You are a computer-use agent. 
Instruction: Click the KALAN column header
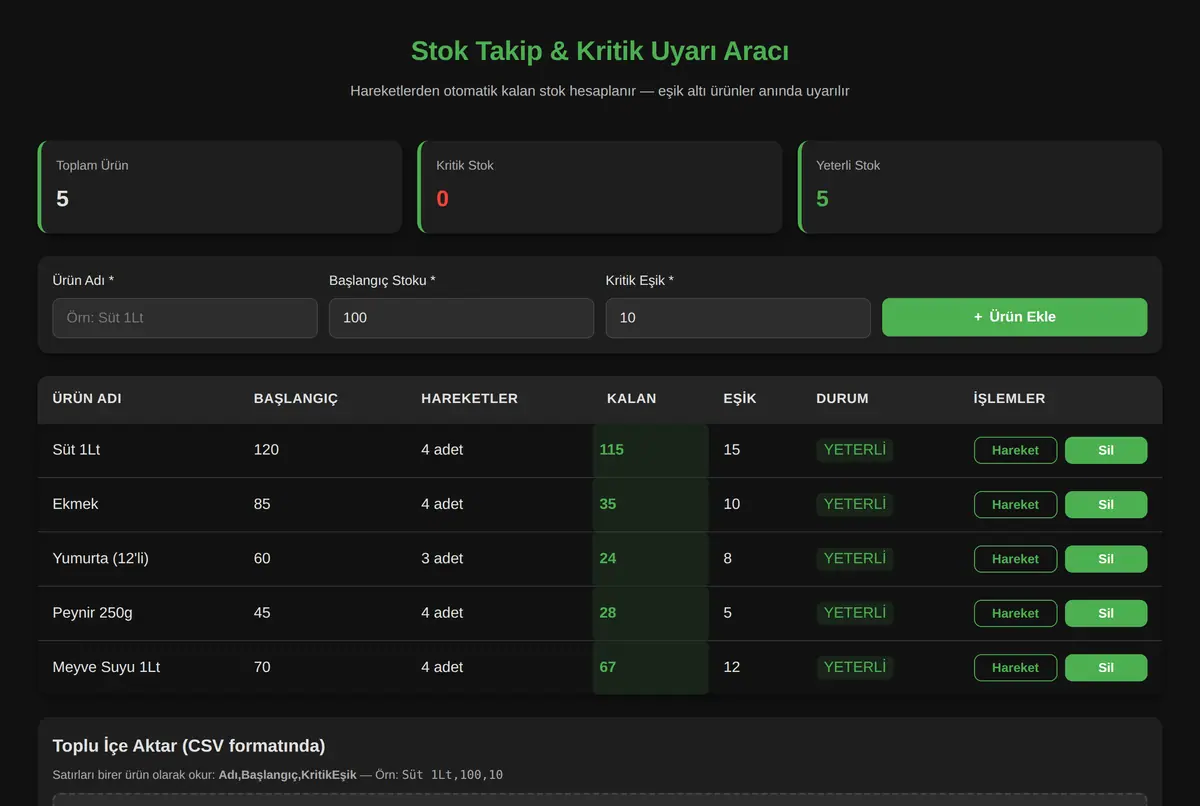pos(632,398)
